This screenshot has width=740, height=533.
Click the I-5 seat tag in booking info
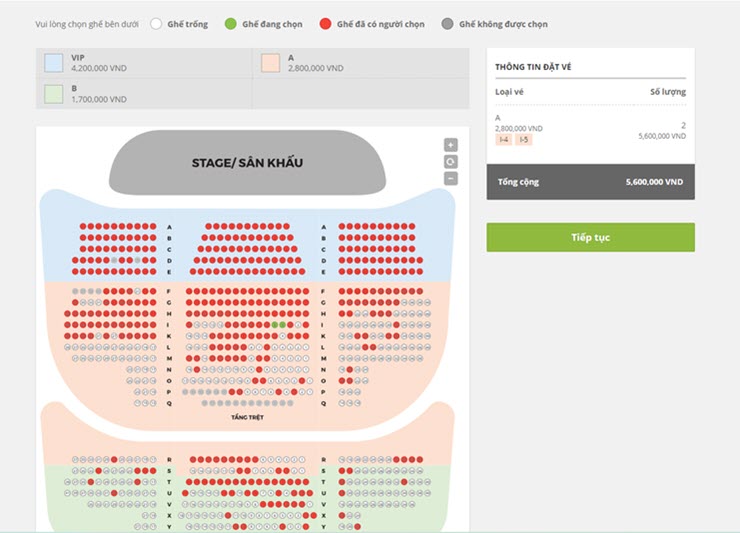[x=523, y=140]
